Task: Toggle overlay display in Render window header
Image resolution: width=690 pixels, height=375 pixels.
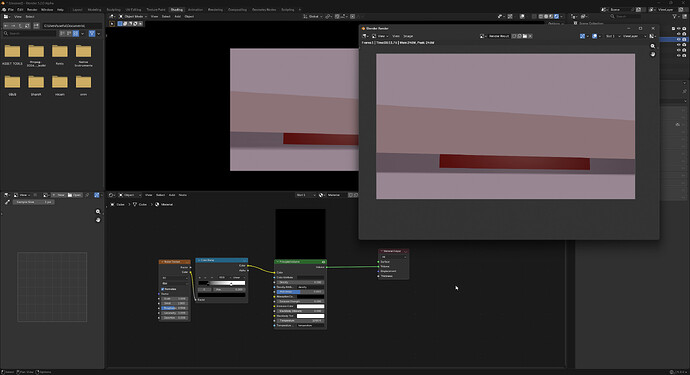Action: (x=596, y=36)
